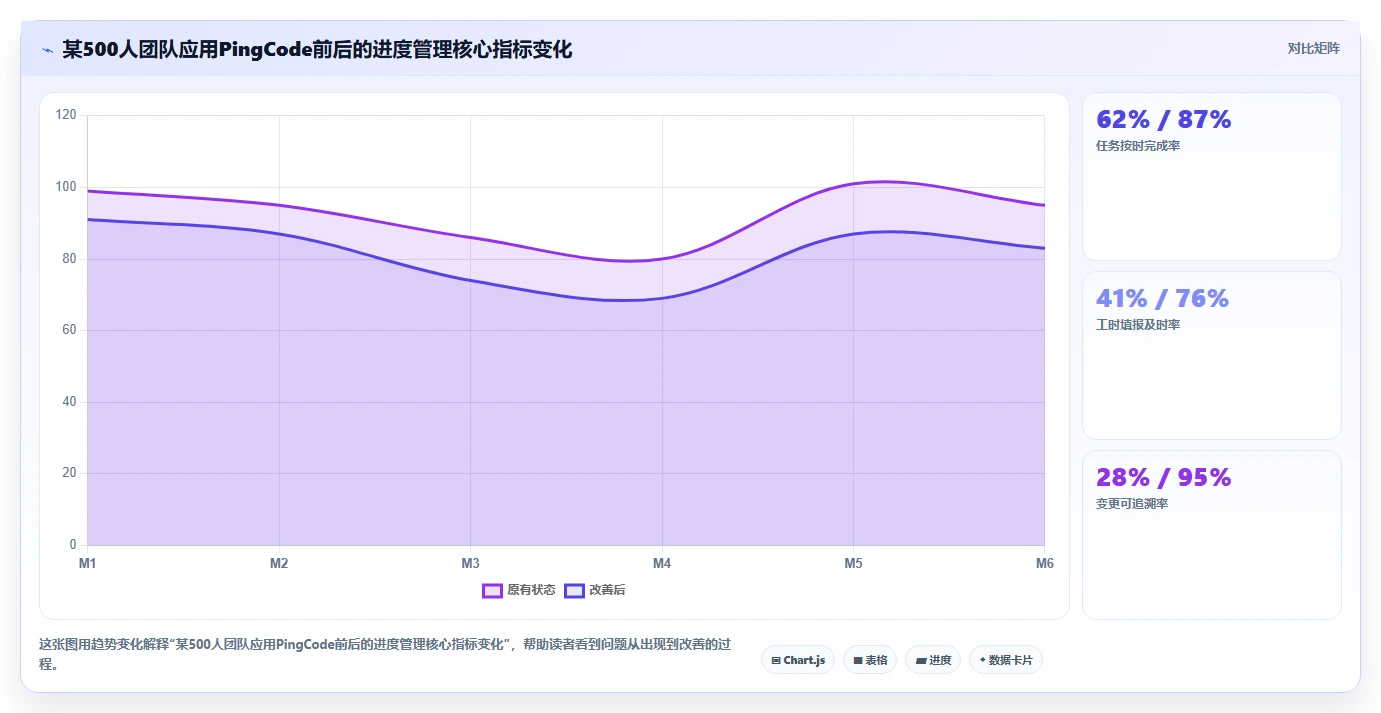This screenshot has height=713, width=1381.
Task: Toggle the 改善后 legend swatch
Action: [574, 590]
